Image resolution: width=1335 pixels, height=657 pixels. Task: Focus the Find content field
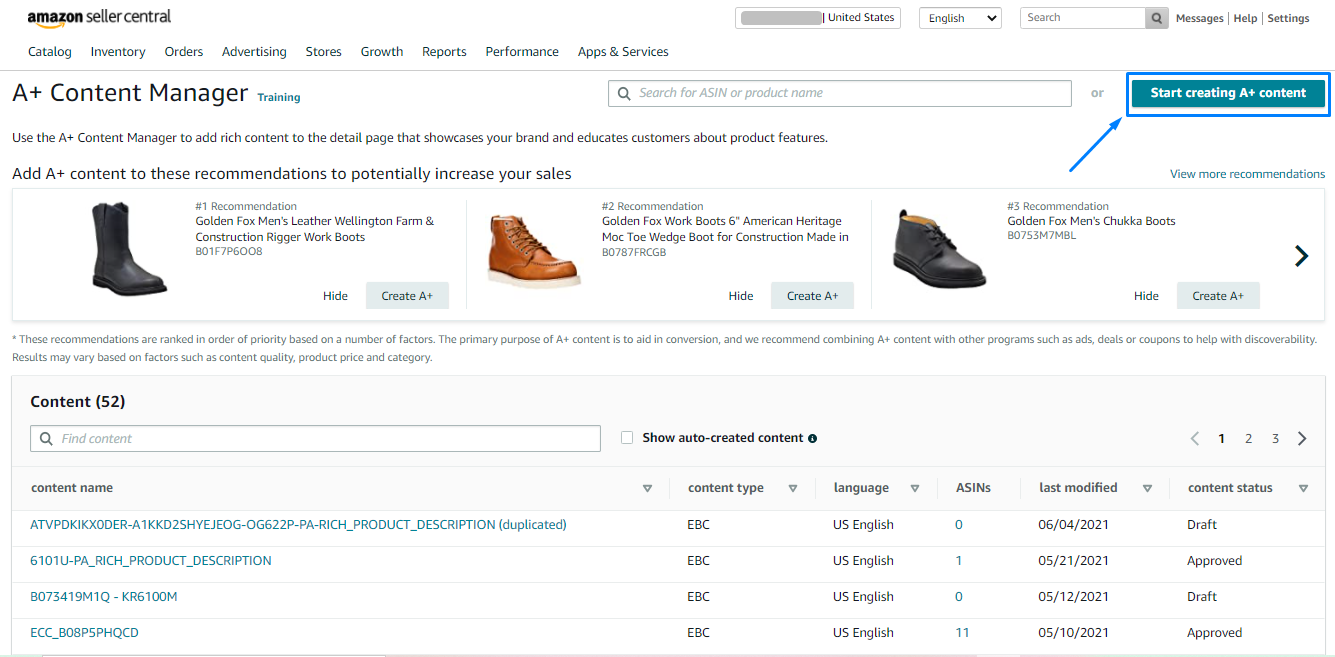click(316, 439)
